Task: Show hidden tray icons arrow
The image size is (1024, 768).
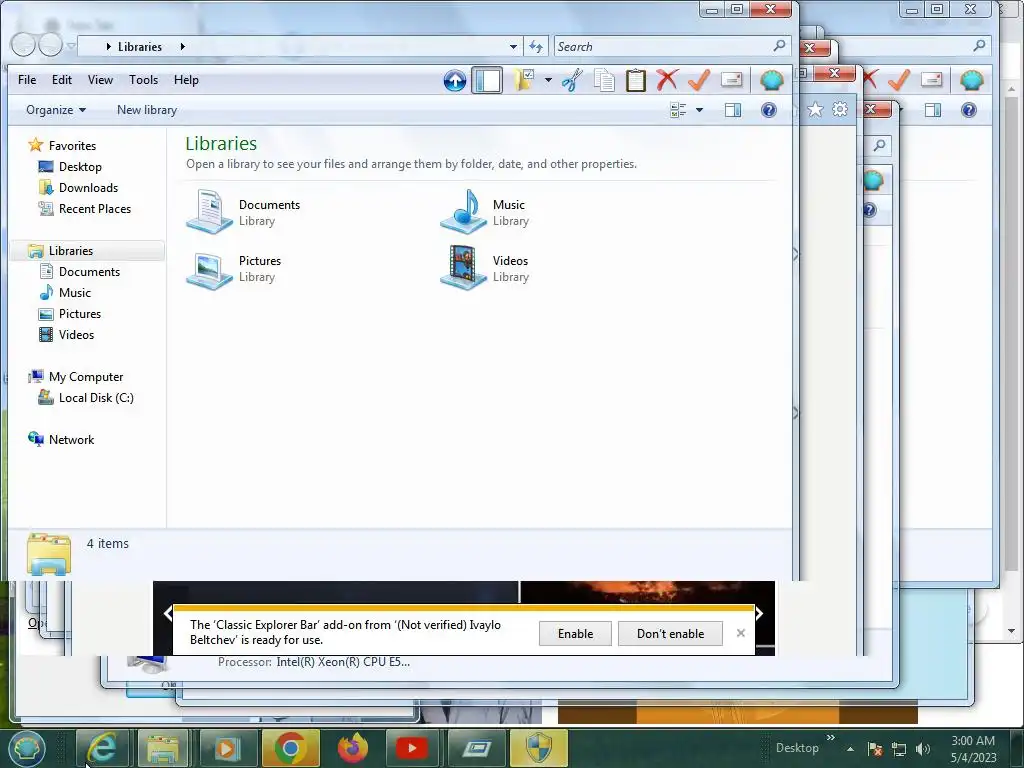Action: (x=850, y=749)
